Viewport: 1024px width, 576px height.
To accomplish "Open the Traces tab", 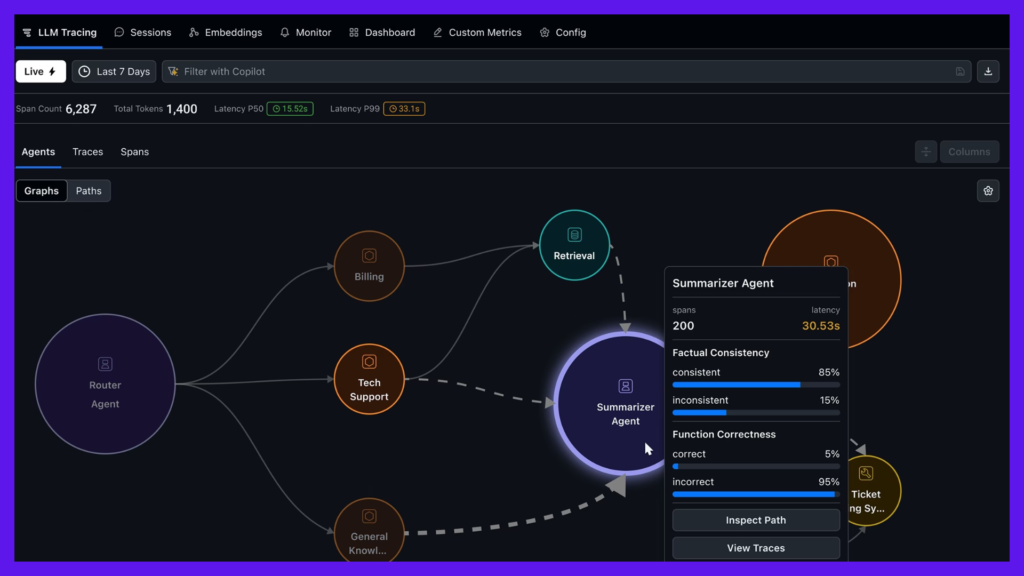I will [88, 152].
